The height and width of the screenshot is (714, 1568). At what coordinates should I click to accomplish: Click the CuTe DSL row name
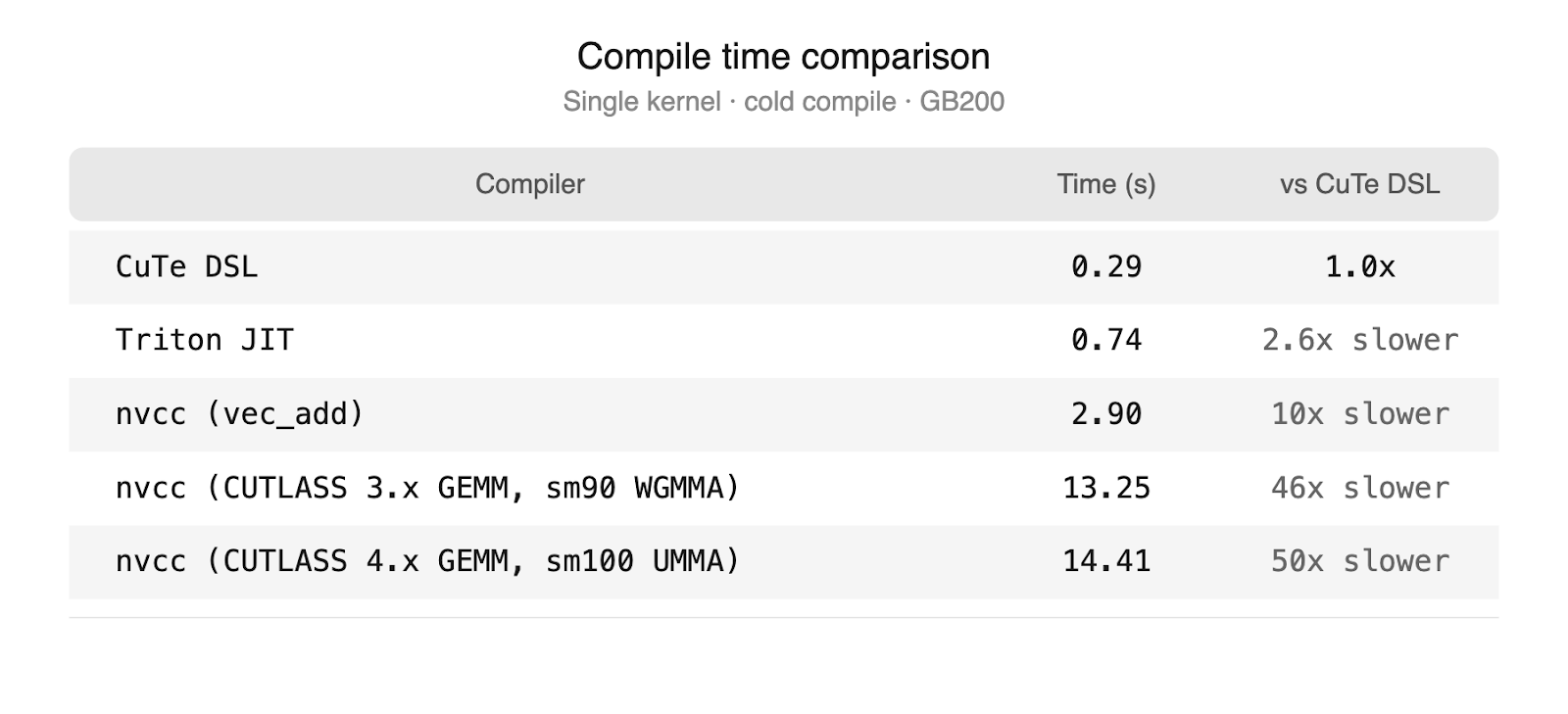pyautogui.click(x=187, y=266)
